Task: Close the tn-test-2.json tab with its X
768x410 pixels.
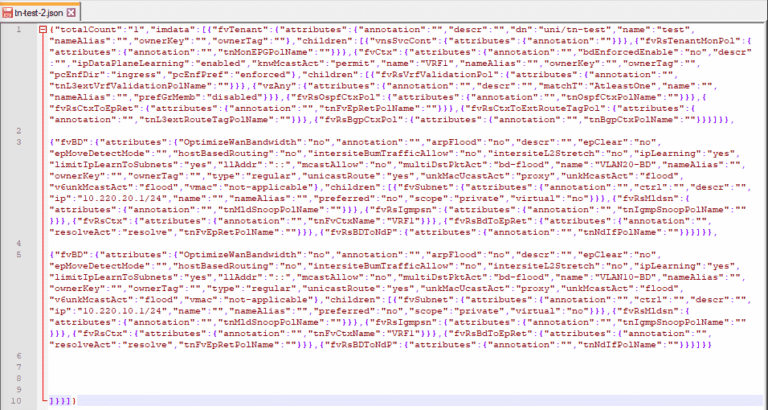Action: point(71,12)
